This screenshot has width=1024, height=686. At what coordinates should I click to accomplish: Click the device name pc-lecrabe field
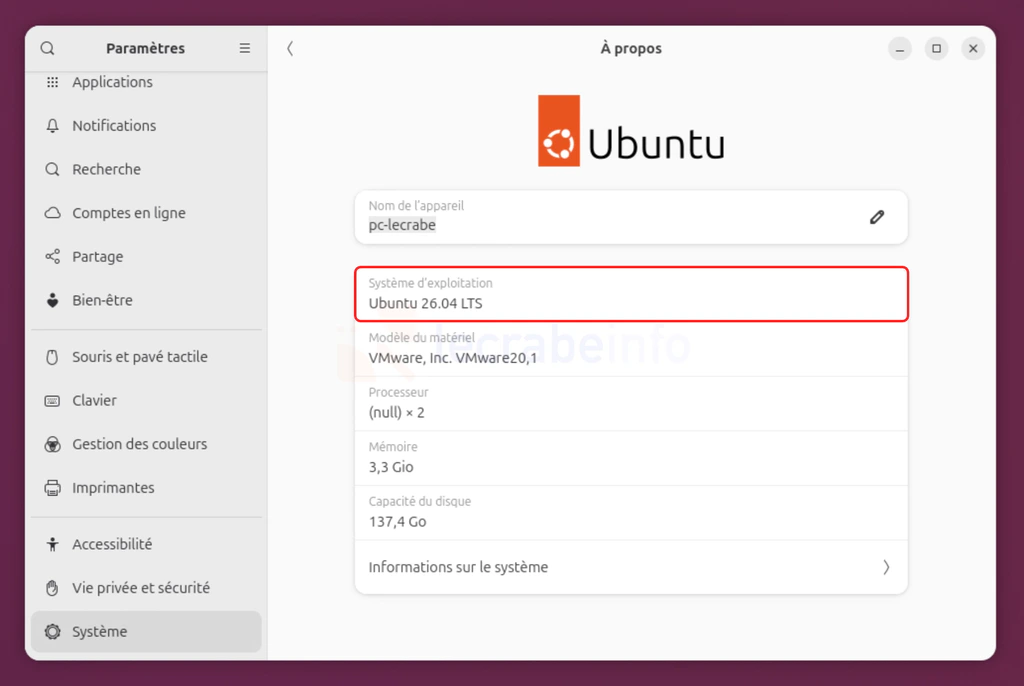pos(631,217)
